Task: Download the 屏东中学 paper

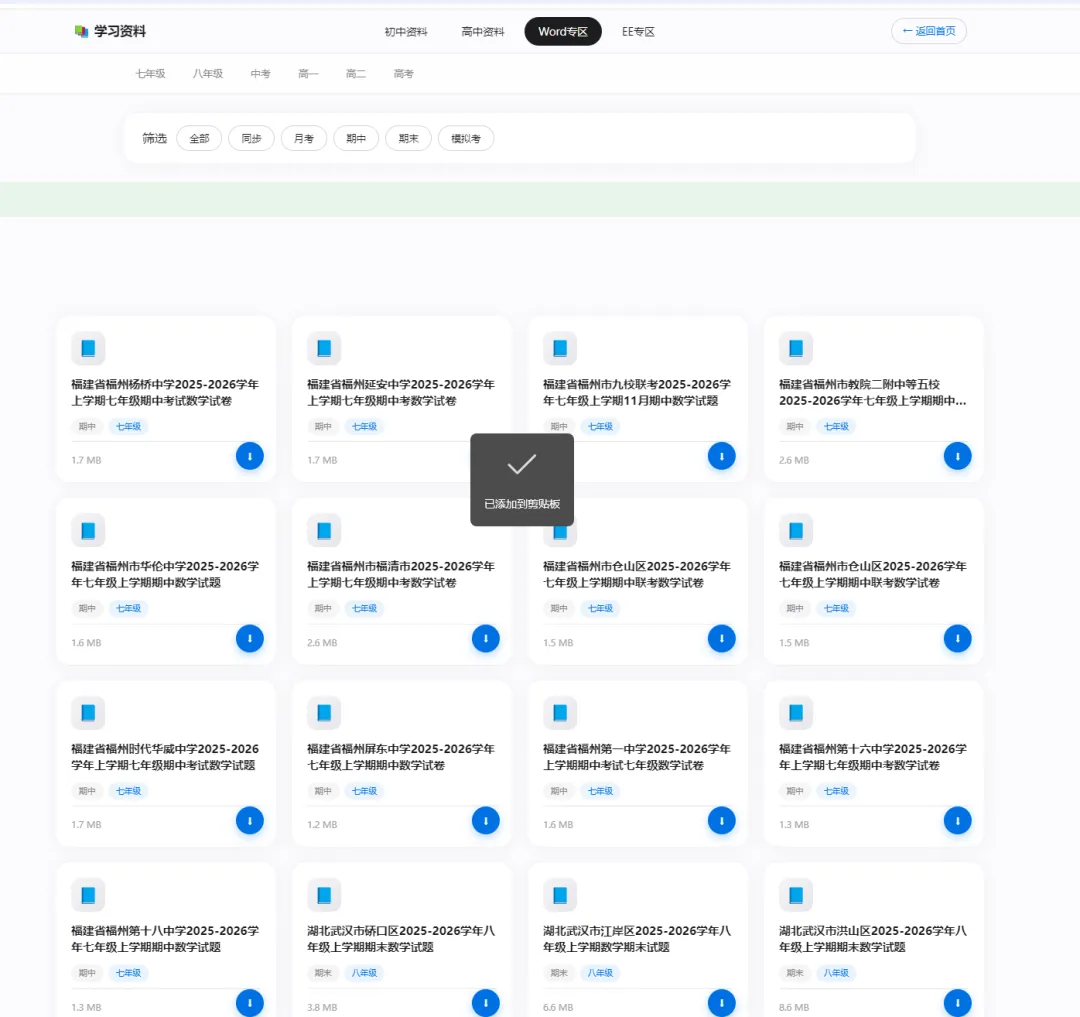Action: click(486, 820)
